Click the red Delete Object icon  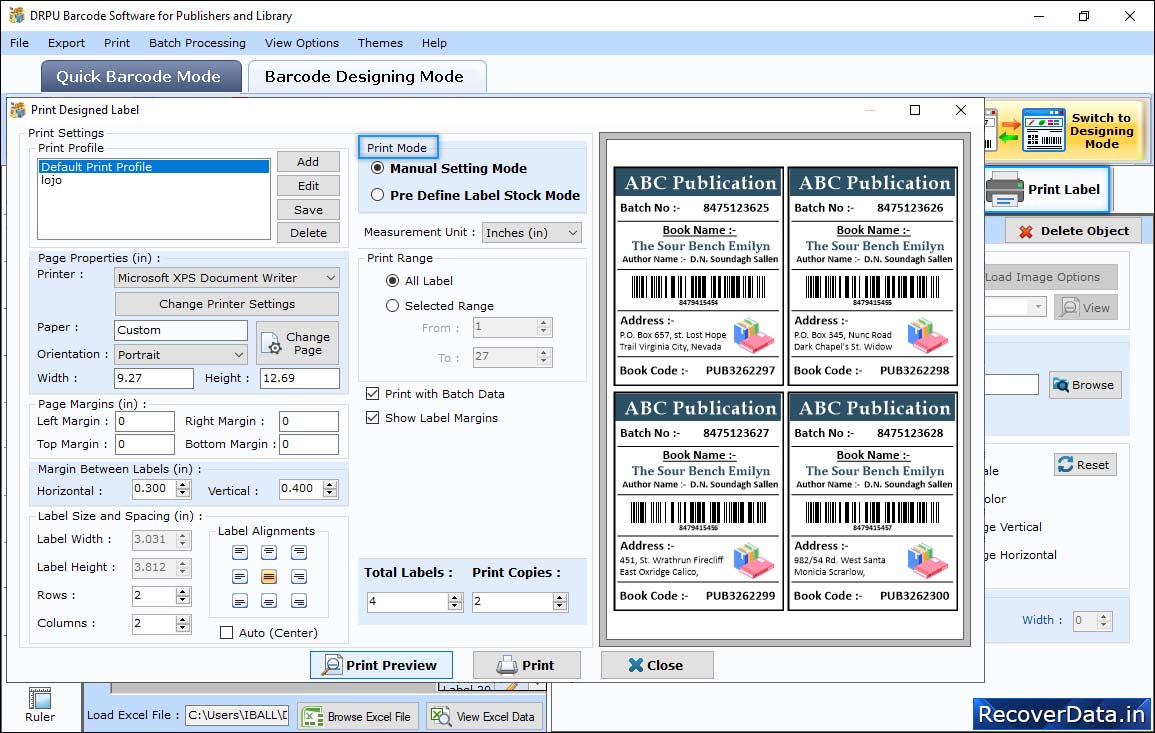(1025, 231)
